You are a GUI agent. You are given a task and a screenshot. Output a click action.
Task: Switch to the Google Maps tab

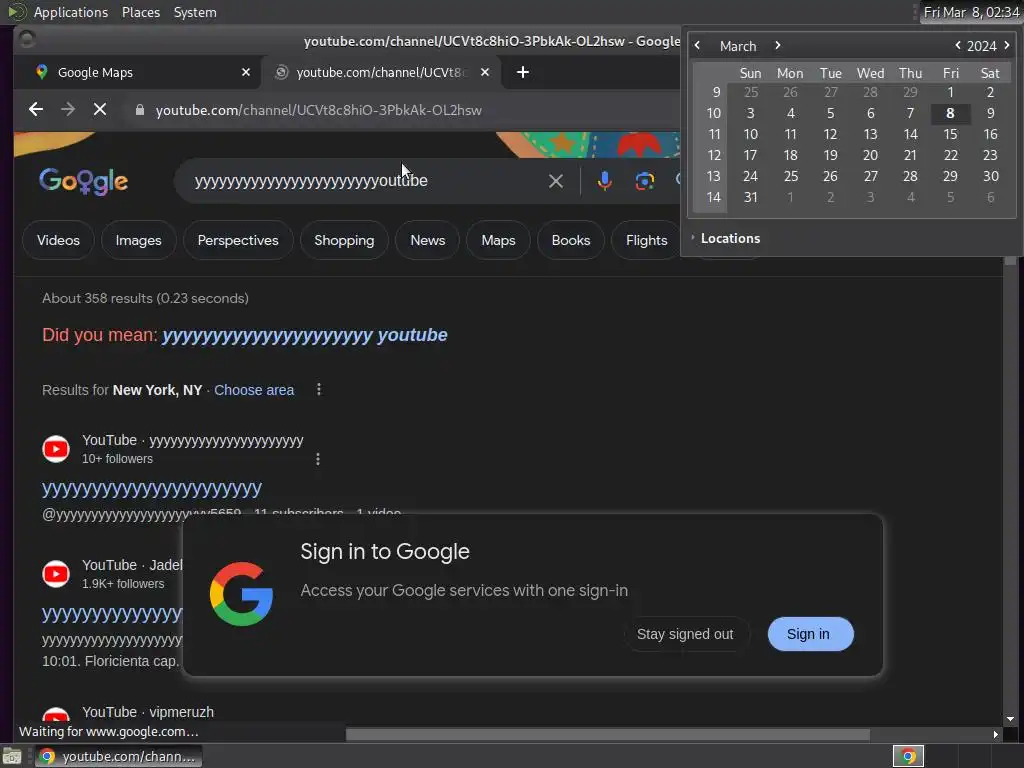point(136,72)
